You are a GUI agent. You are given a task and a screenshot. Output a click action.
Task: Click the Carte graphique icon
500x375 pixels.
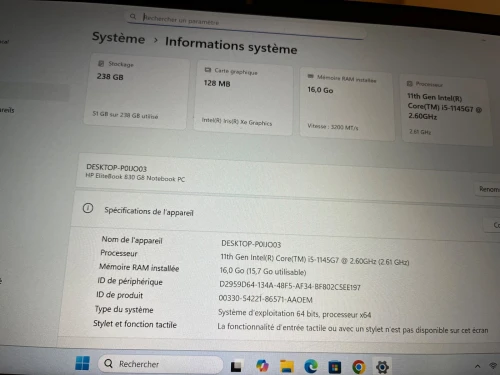pyautogui.click(x=208, y=70)
